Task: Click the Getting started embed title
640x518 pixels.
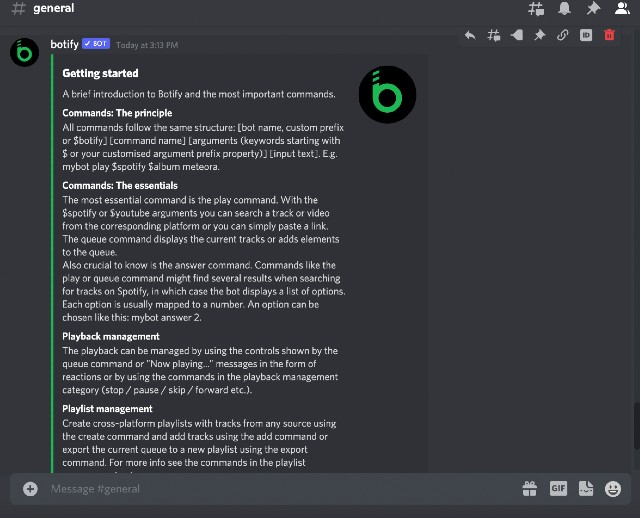Action: 100,73
